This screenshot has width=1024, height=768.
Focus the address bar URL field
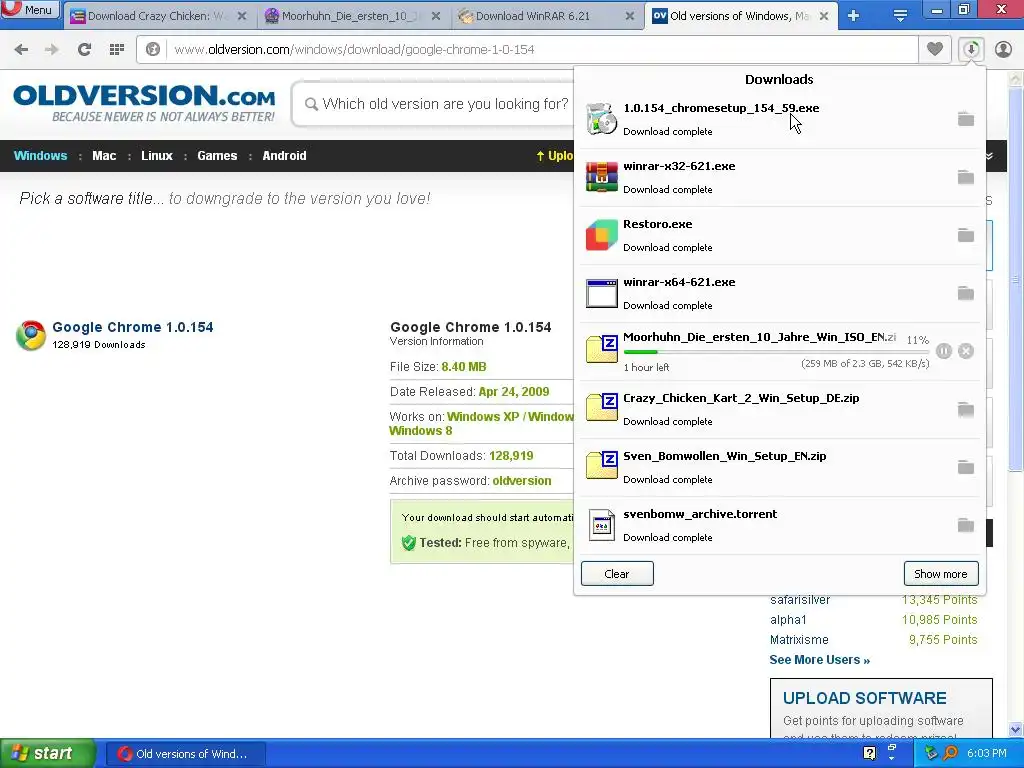(x=542, y=50)
